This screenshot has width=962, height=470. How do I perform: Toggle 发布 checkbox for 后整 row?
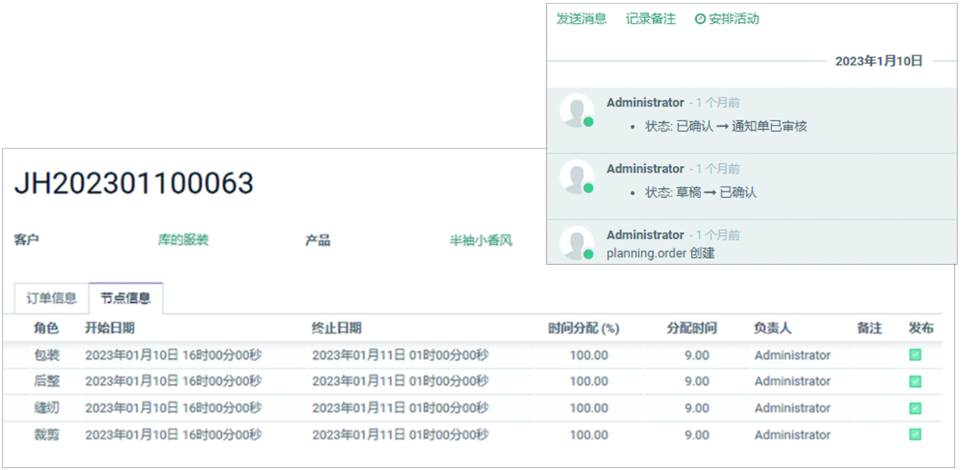tap(915, 381)
